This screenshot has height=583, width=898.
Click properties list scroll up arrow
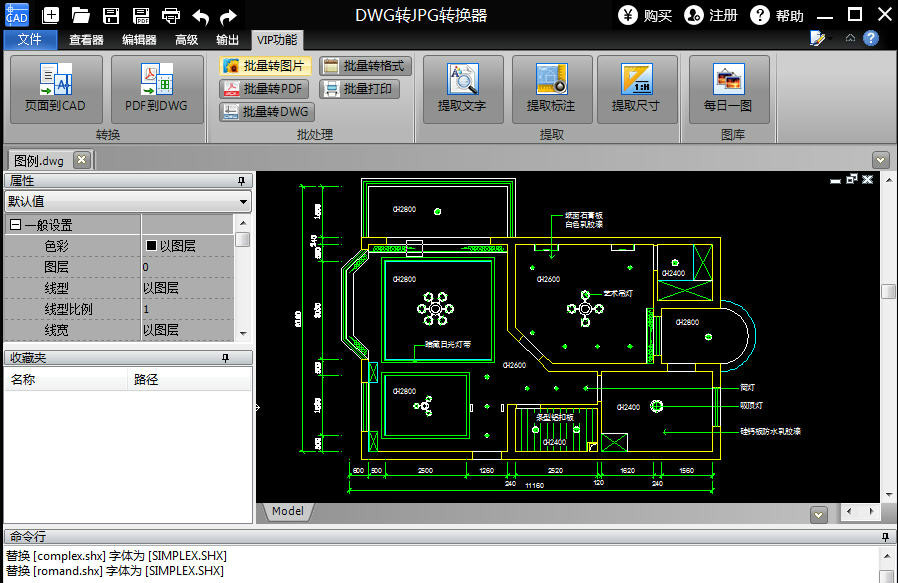(243, 223)
